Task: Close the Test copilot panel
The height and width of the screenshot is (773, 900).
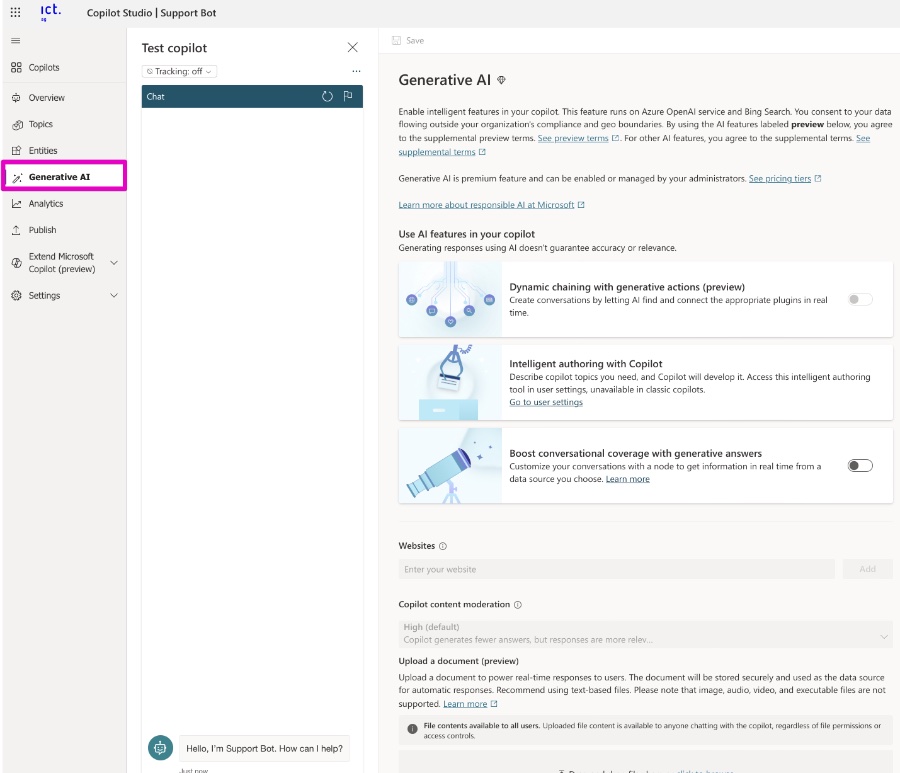Action: (352, 48)
